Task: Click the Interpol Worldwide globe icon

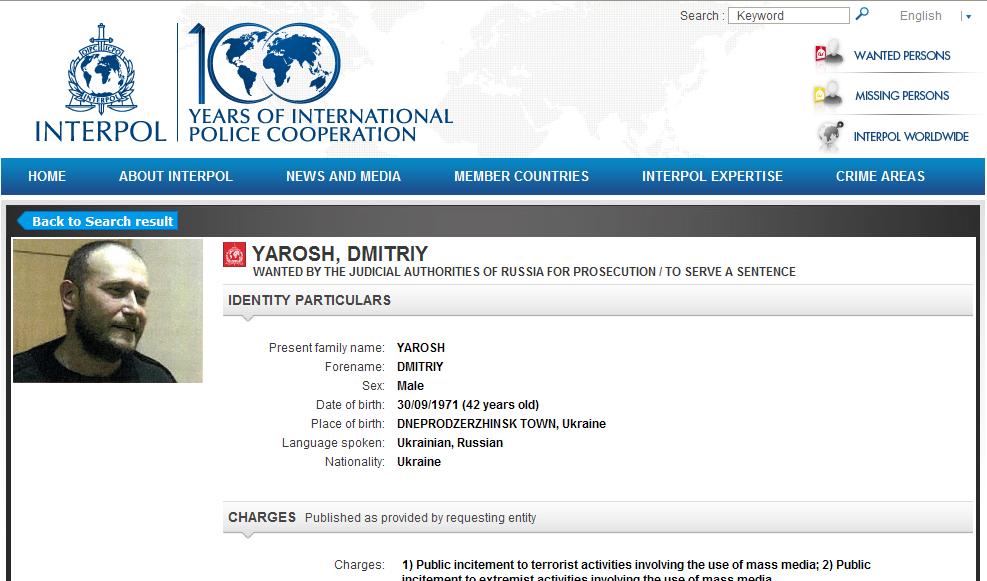Action: click(830, 136)
